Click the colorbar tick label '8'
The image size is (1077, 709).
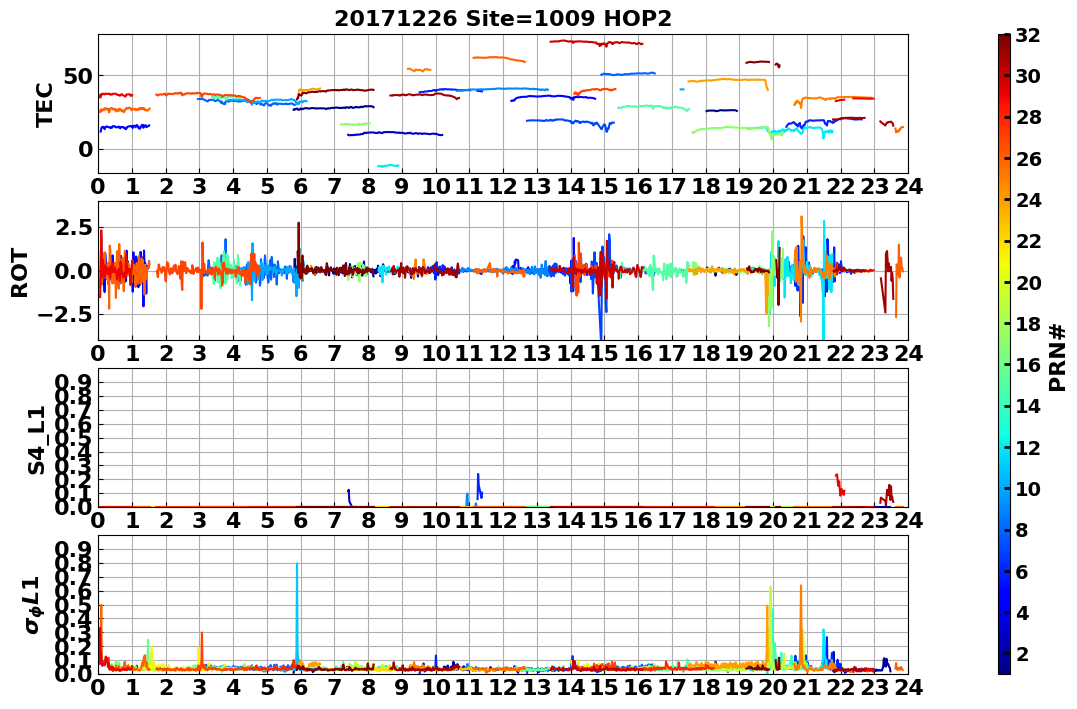(x=1022, y=530)
